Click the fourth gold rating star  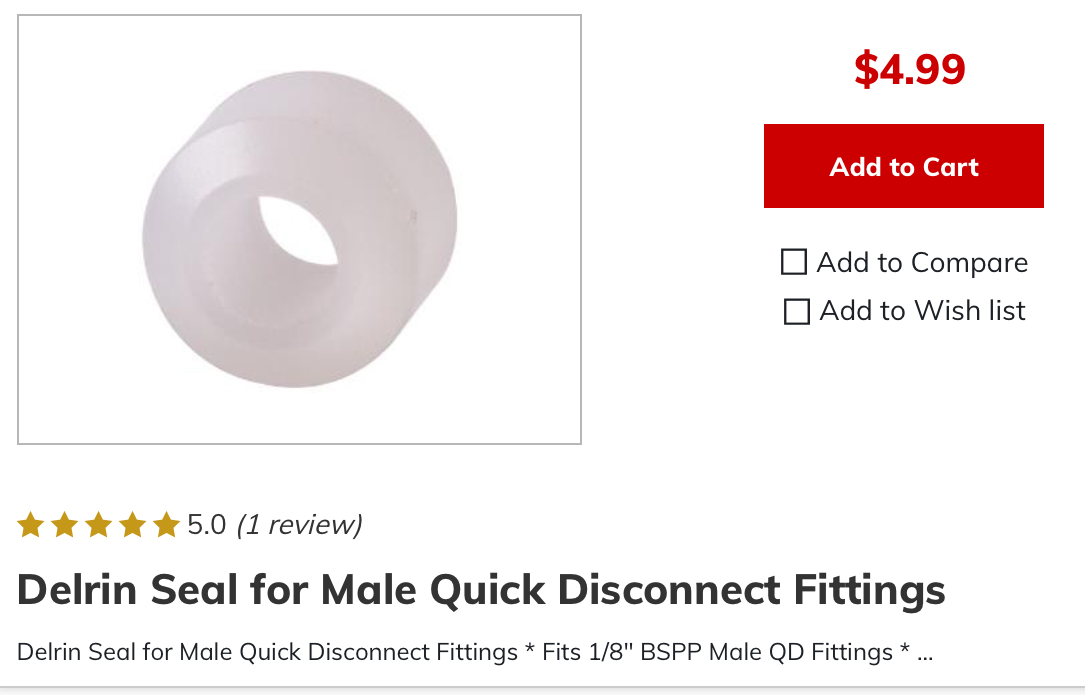132,525
